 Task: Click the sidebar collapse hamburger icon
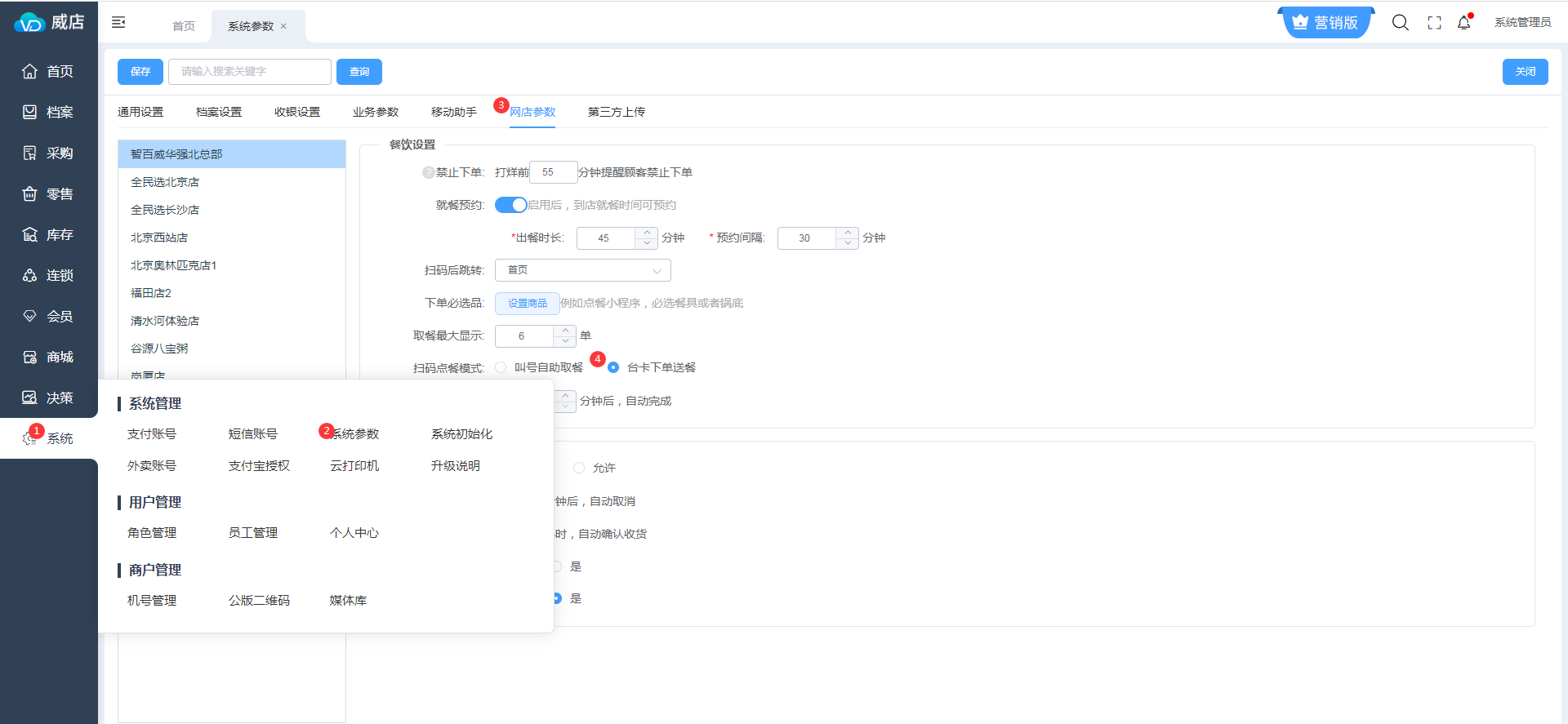(x=118, y=23)
